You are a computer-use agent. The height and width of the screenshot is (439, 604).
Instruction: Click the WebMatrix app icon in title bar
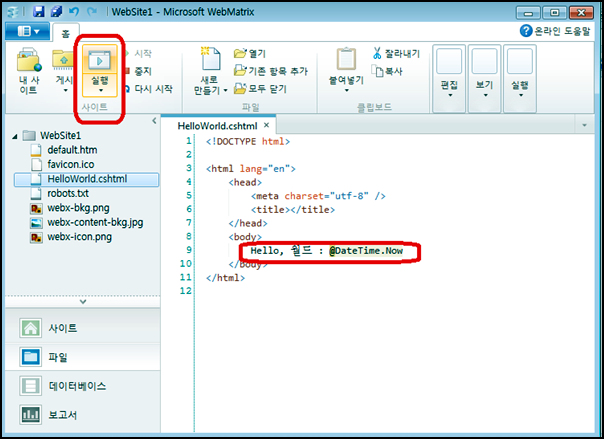pos(13,12)
